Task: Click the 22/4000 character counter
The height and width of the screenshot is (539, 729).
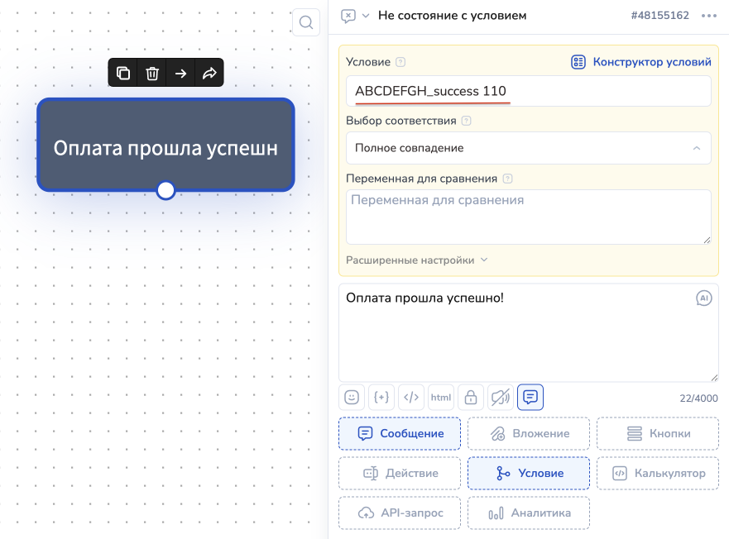Action: click(x=699, y=399)
